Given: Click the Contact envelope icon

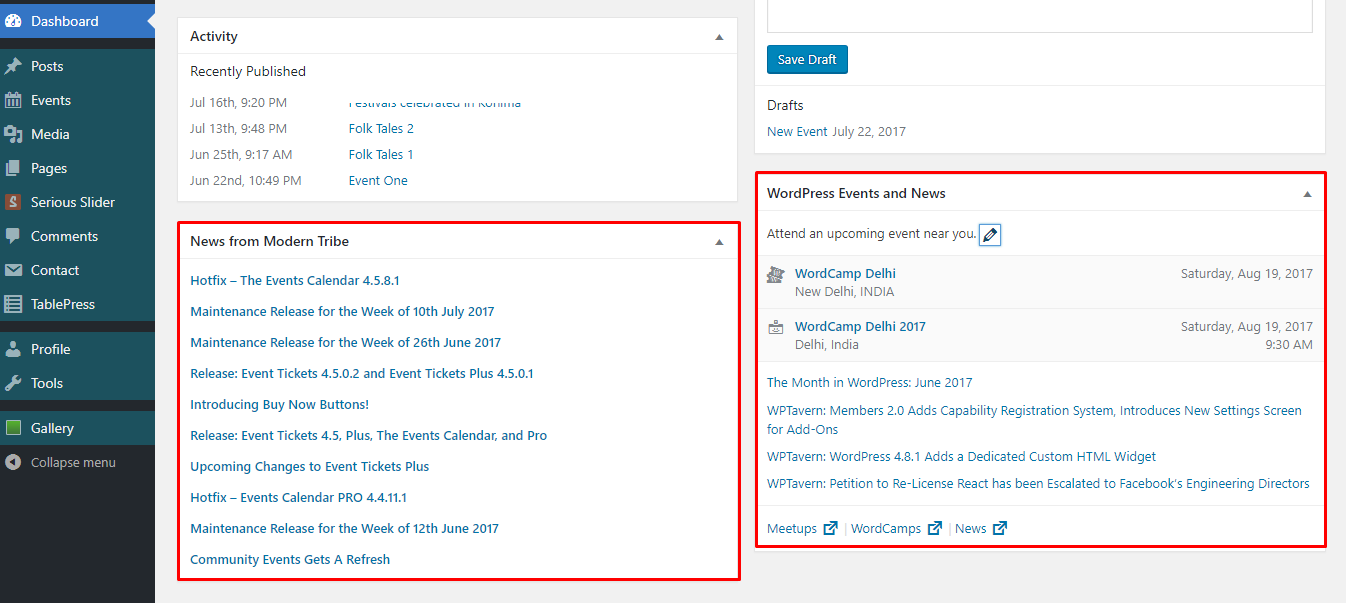Looking at the screenshot, I should coord(13,270).
